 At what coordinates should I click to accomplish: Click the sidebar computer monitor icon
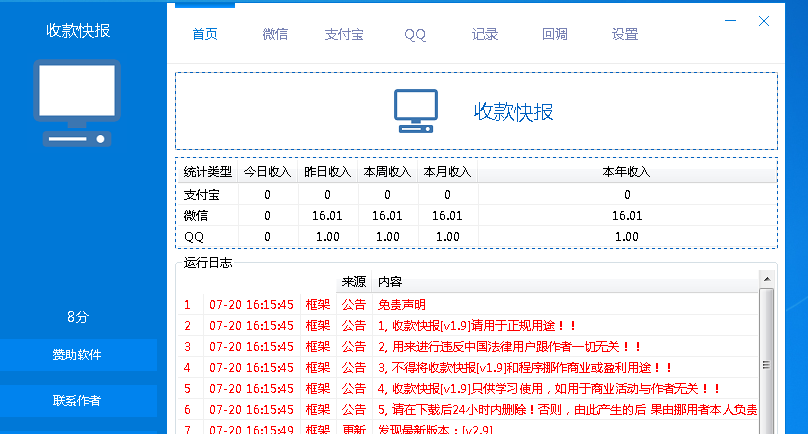click(x=77, y=103)
